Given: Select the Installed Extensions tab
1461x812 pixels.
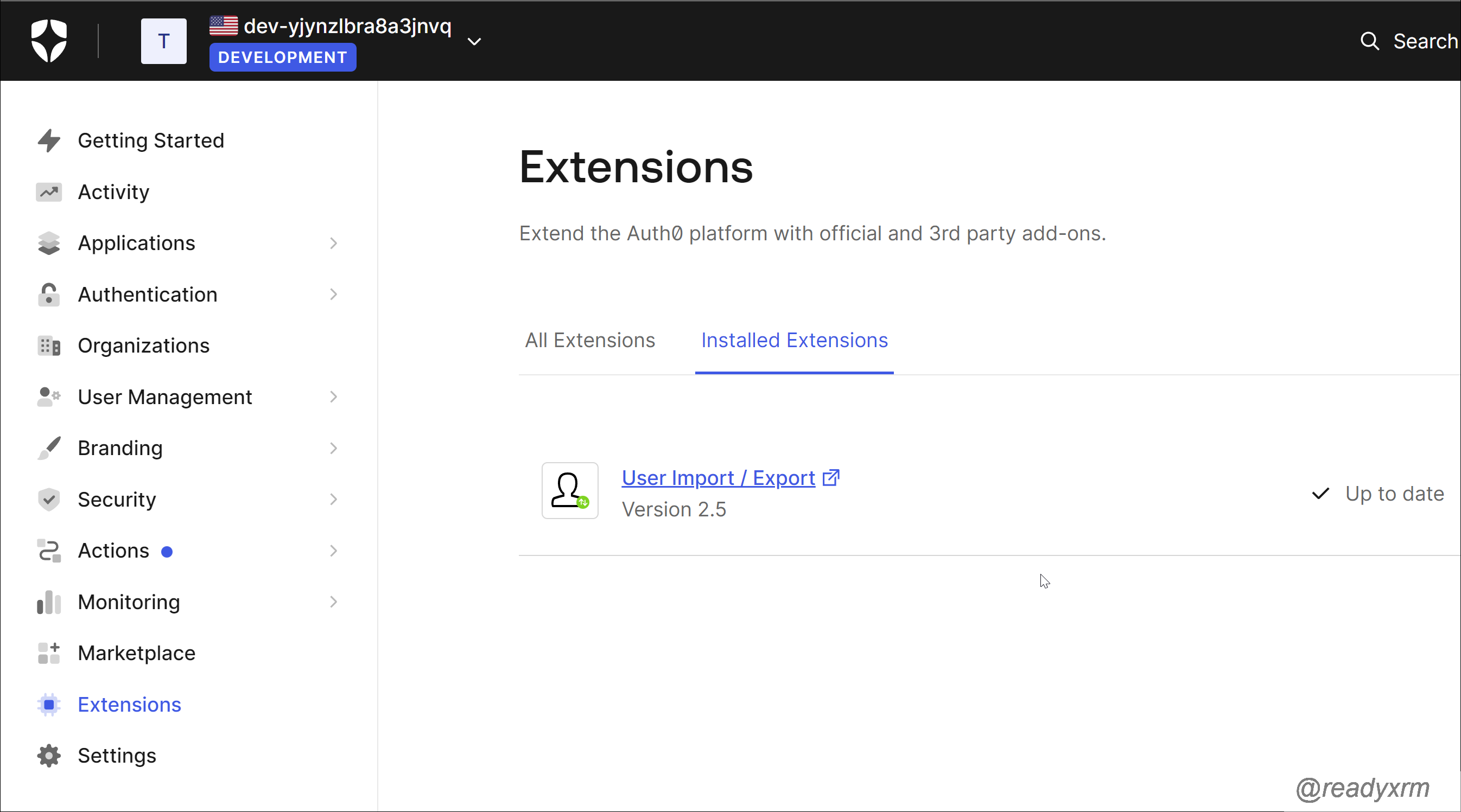Looking at the screenshot, I should point(794,340).
